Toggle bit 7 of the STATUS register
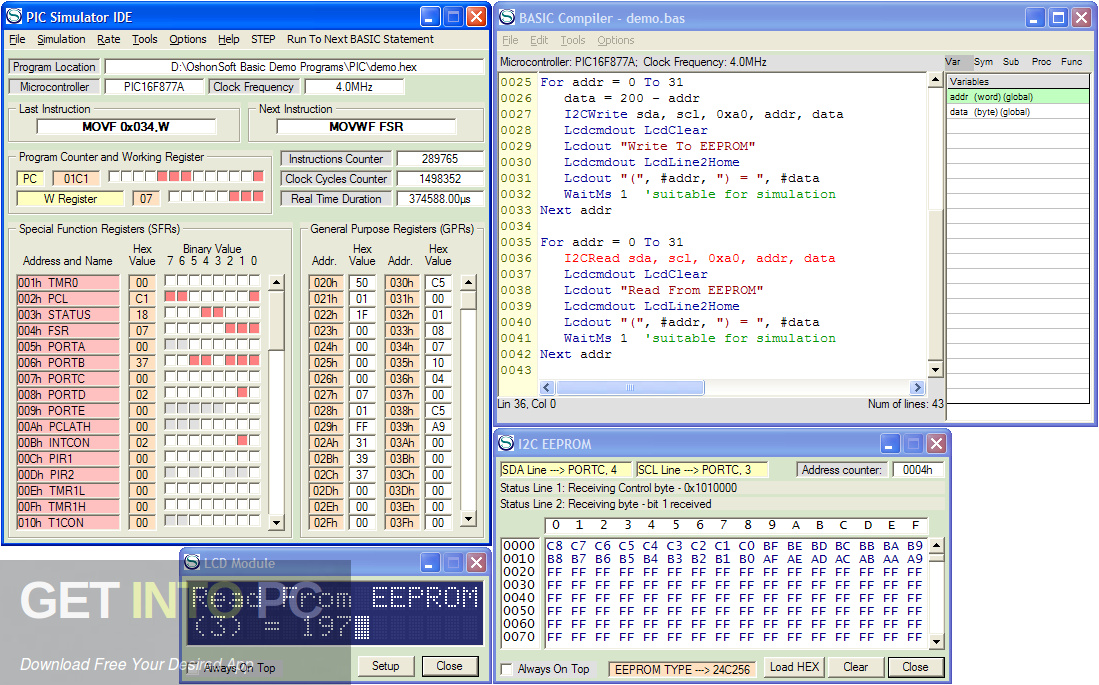Image resolution: width=1099 pixels, height=685 pixels. [170, 313]
